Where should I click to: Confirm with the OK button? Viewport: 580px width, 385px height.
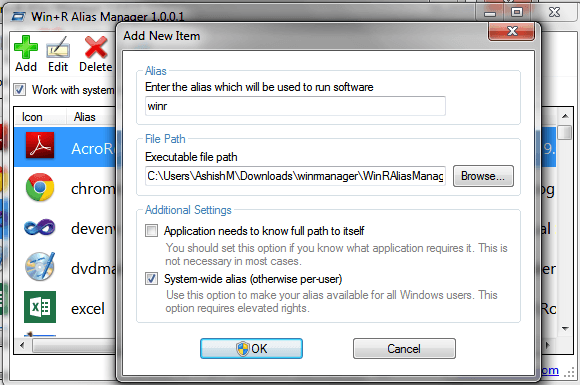point(252,348)
